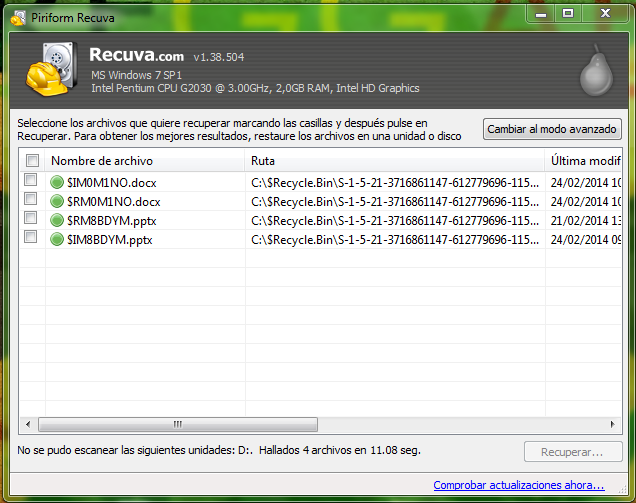Select file name $RM8BDYM.pptx
Screen dimensions: 636x503
point(112,221)
